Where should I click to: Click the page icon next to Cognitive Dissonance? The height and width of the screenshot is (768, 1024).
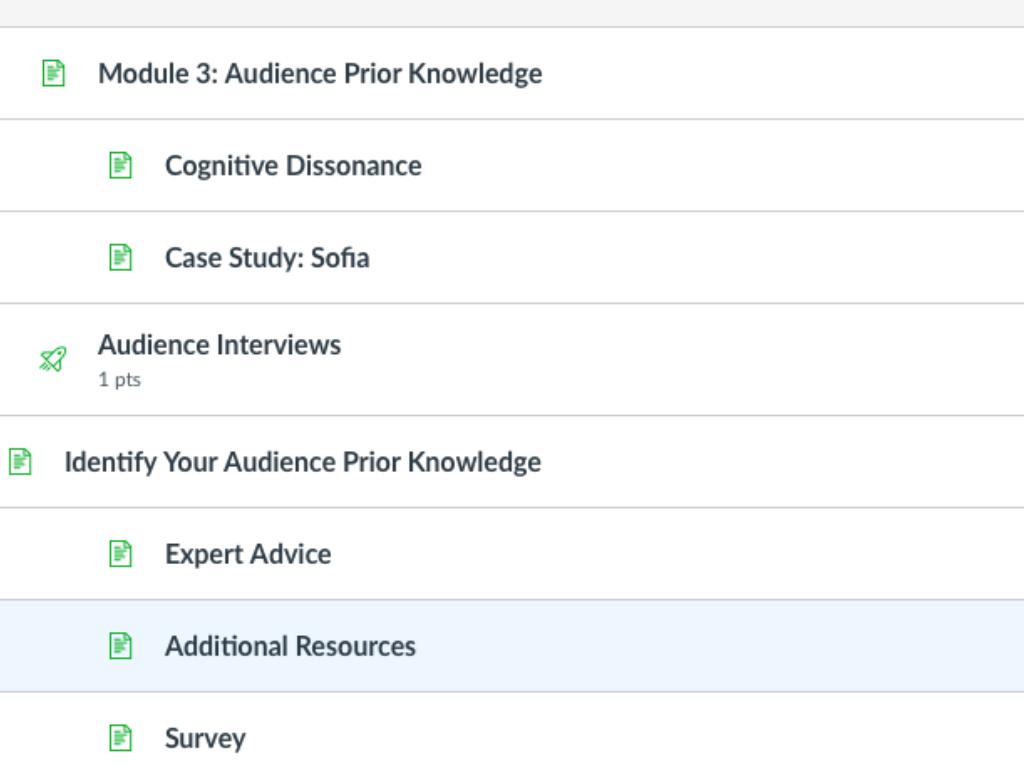pyautogui.click(x=120, y=166)
